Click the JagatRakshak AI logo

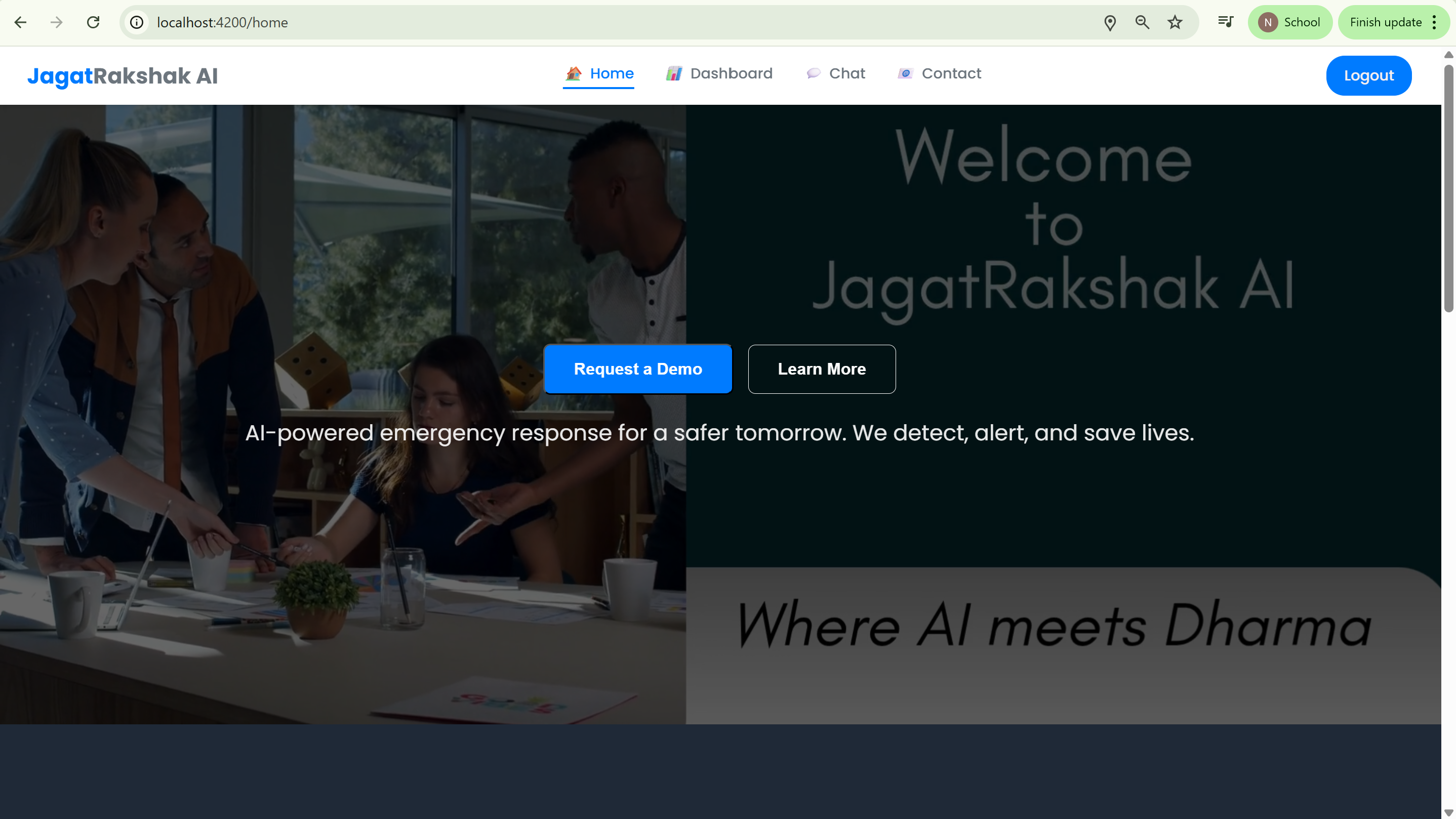click(x=123, y=76)
